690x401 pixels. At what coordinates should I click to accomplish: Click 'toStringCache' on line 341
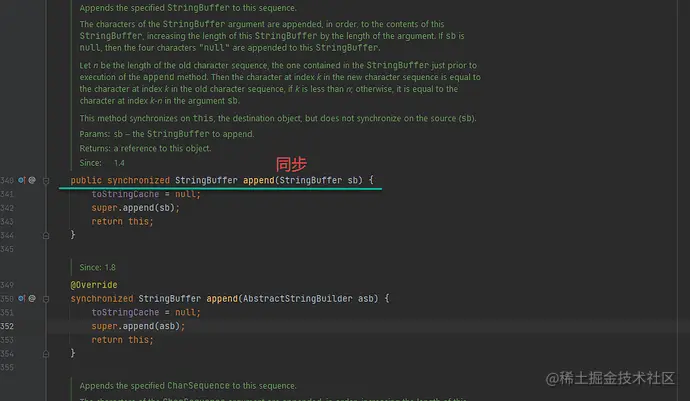click(125, 194)
